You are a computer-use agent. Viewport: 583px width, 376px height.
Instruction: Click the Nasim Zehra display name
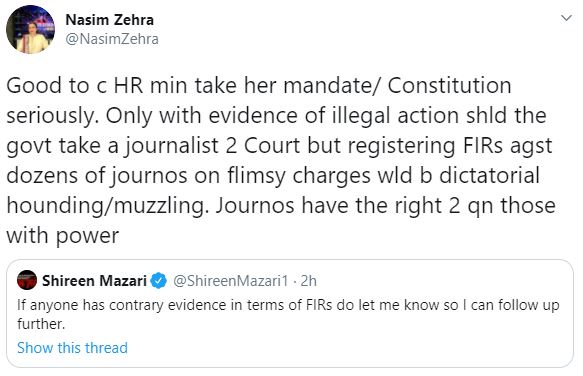(109, 20)
